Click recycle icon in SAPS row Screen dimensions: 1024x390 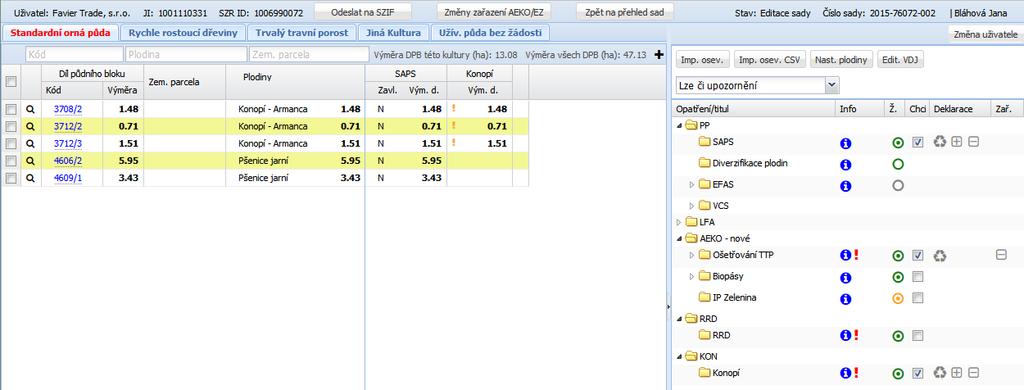[940, 141]
